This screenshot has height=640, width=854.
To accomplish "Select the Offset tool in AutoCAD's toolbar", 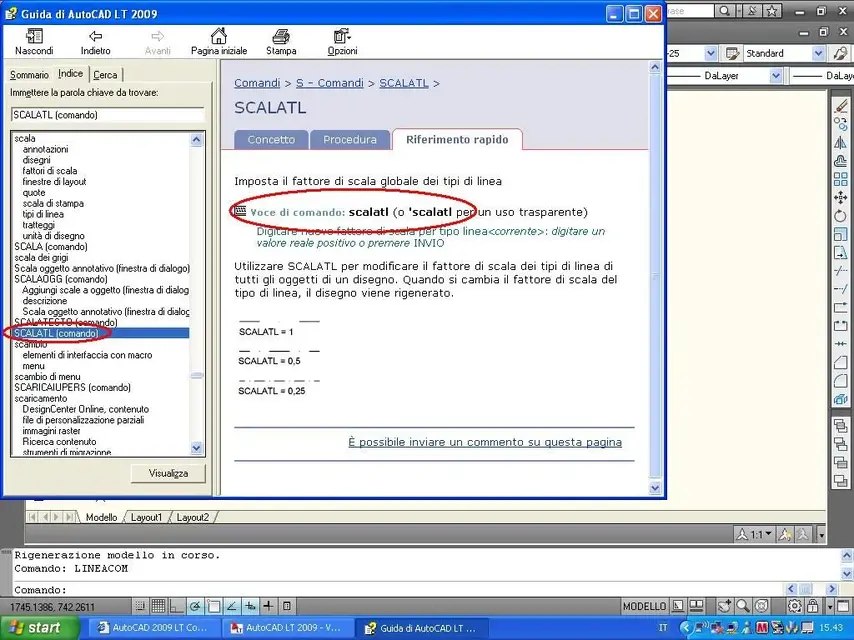I will (x=840, y=161).
